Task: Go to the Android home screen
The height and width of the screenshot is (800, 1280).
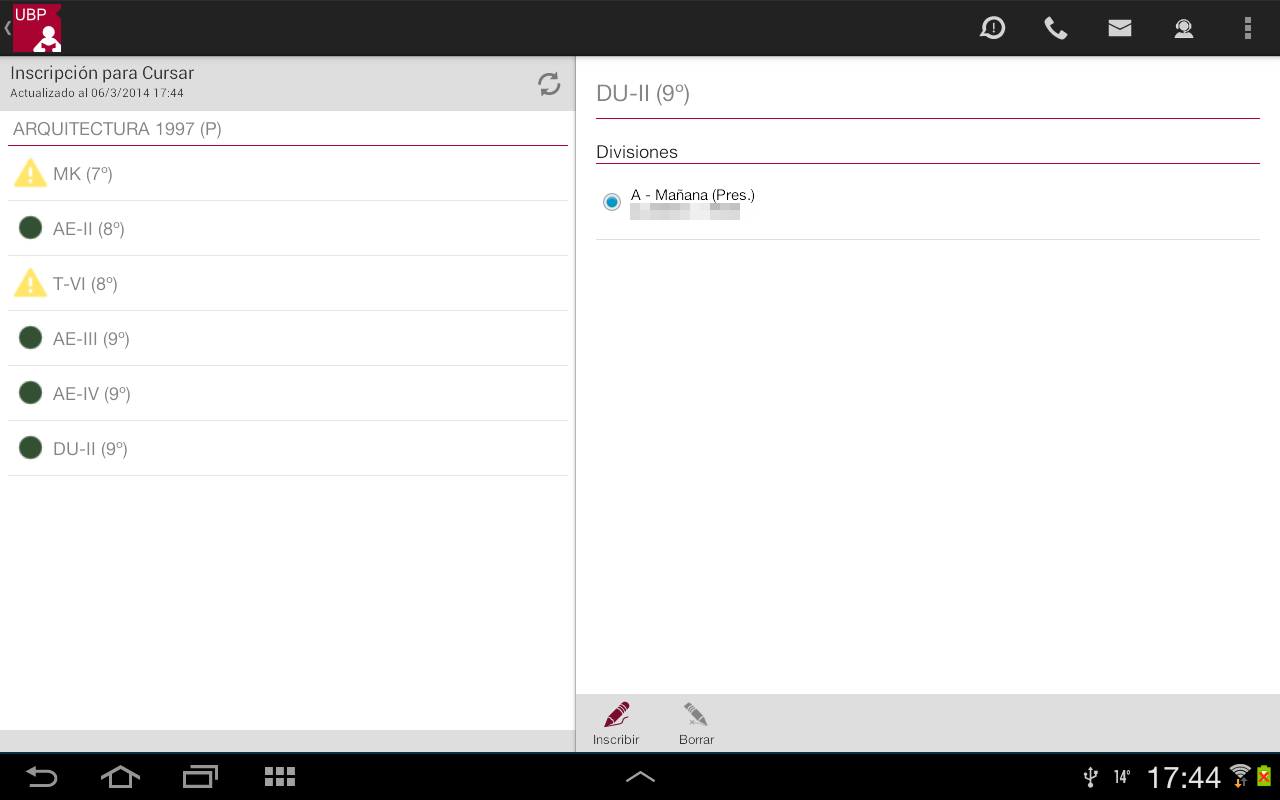Action: pos(120,777)
